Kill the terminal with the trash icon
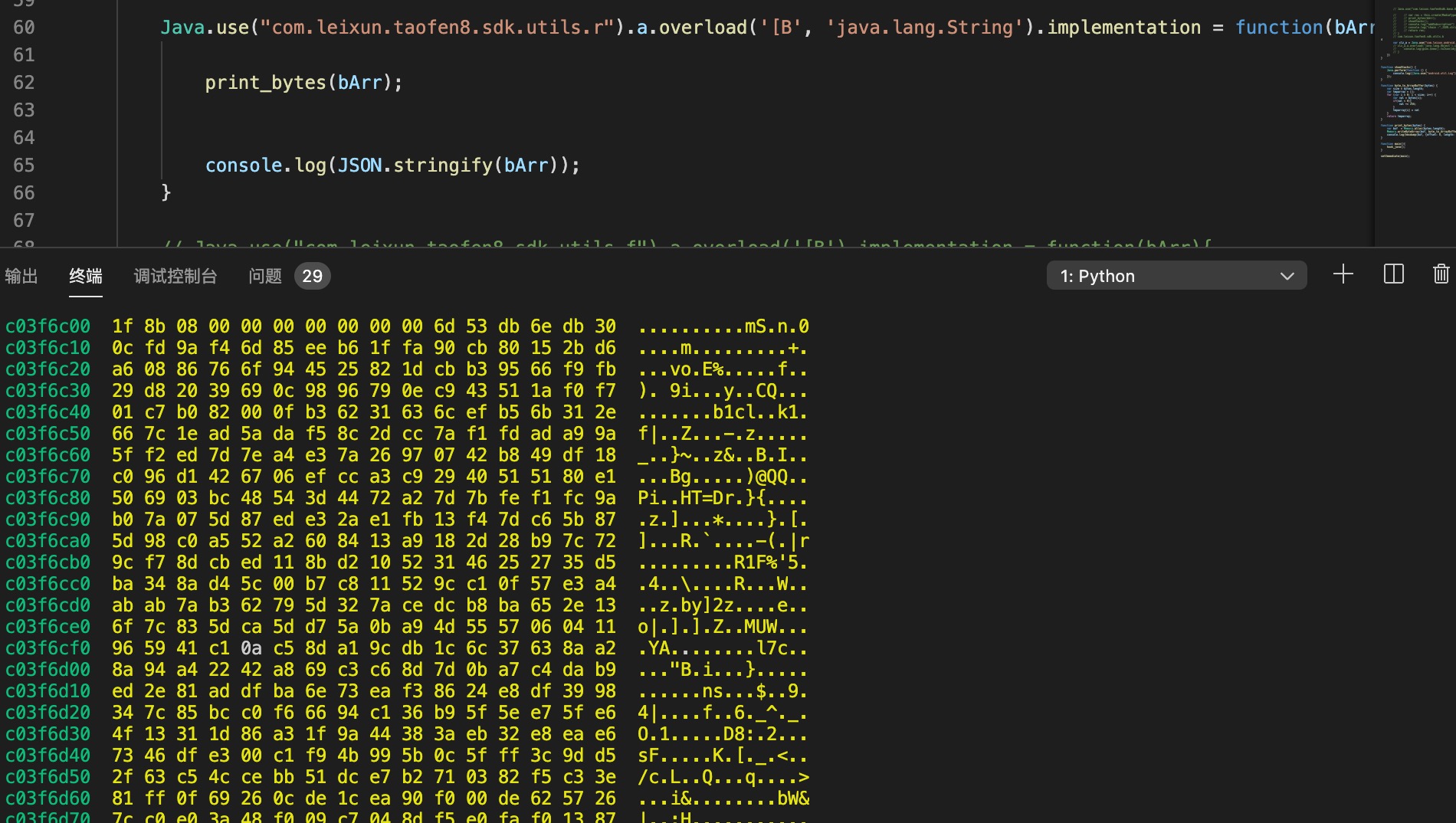 click(1441, 274)
